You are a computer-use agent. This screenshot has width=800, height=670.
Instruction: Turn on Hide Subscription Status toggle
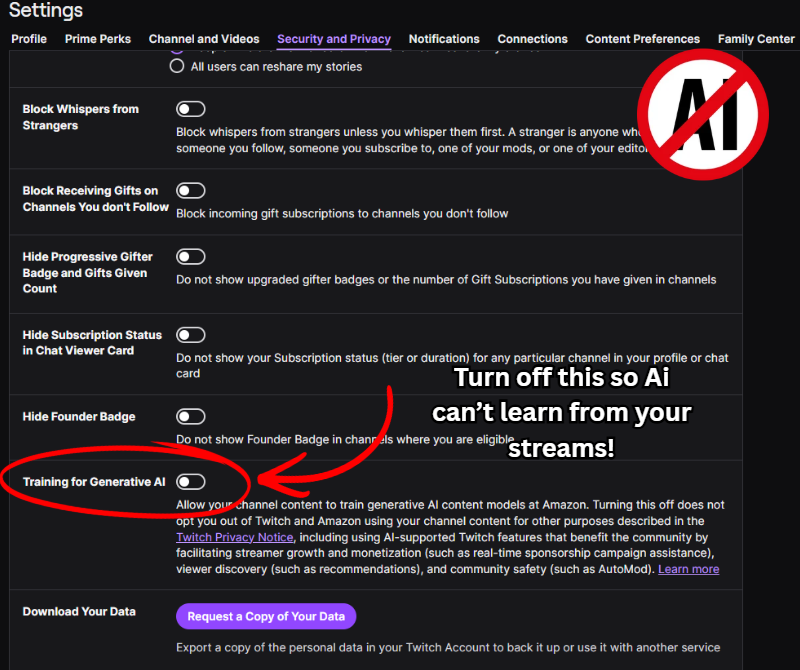[191, 335]
